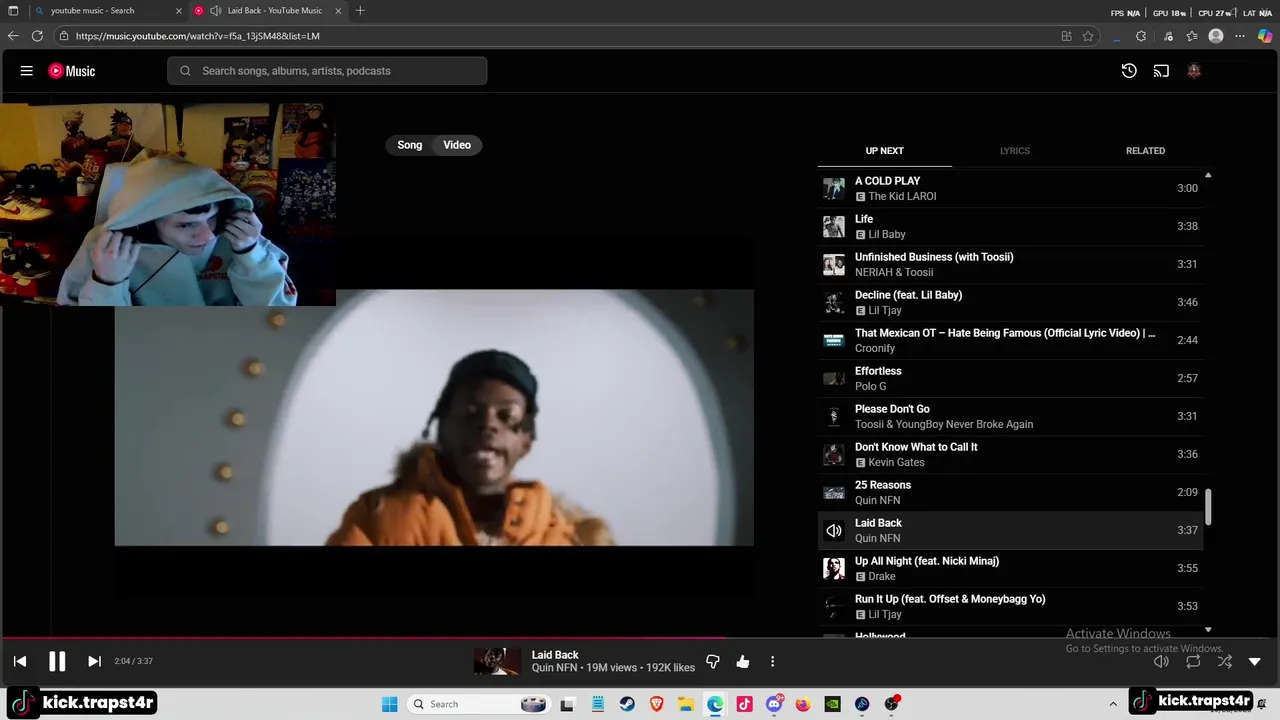Play Decline (feat. Lil Baby) by Lil Tjay
The height and width of the screenshot is (720, 1280).
coord(1010,302)
